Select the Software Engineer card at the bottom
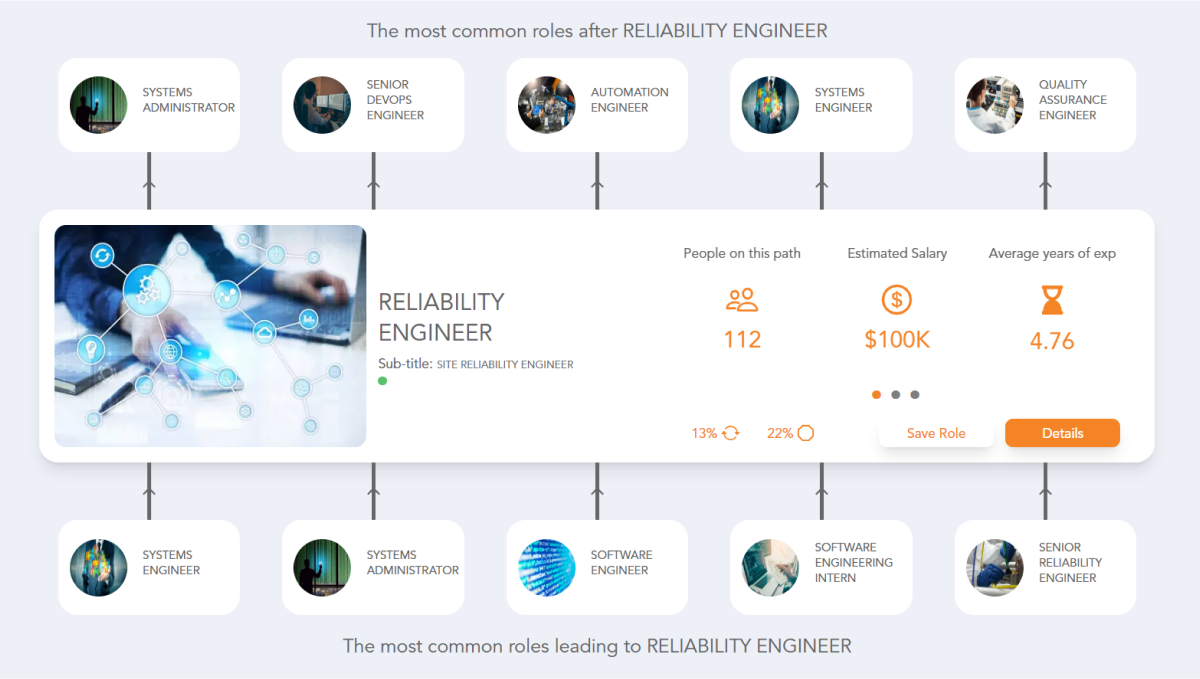 point(596,566)
